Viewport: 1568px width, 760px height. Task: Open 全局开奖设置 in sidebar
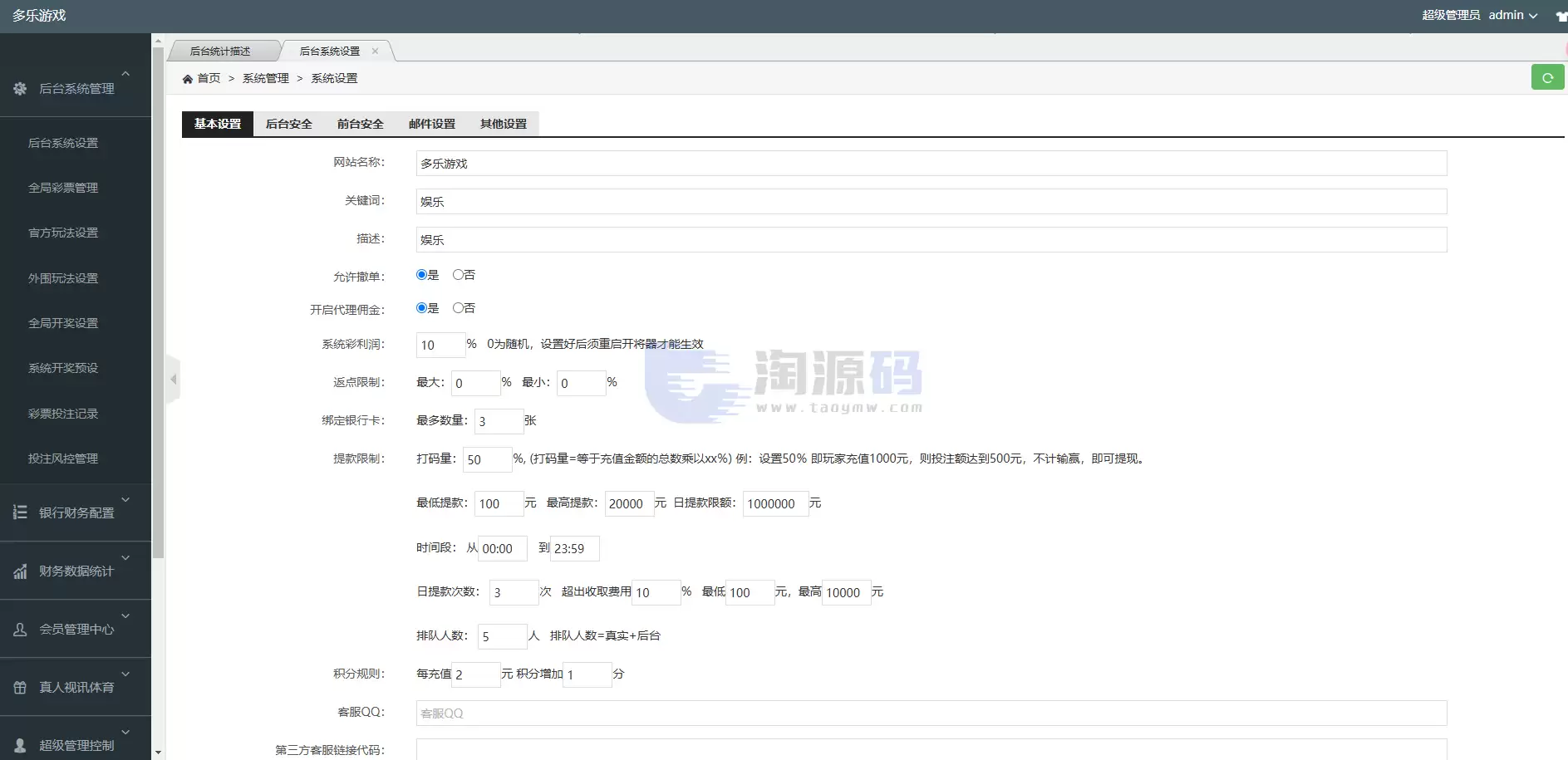pos(63,323)
